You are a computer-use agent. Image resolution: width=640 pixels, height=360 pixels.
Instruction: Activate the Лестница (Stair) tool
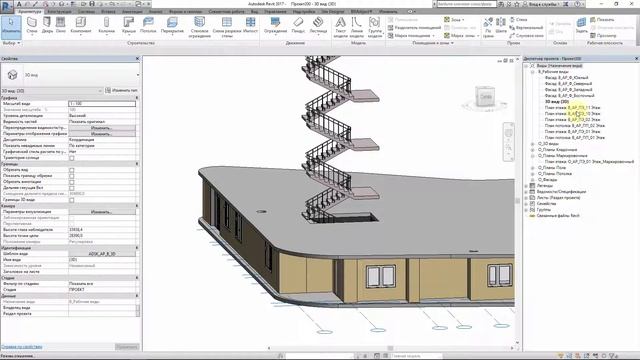(x=318, y=25)
